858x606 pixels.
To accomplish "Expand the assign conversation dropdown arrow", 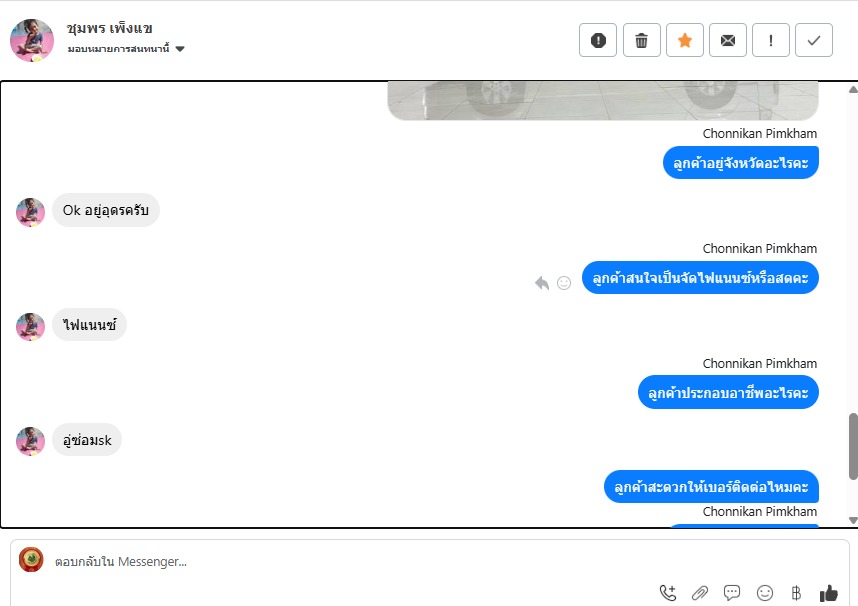I will [x=180, y=49].
